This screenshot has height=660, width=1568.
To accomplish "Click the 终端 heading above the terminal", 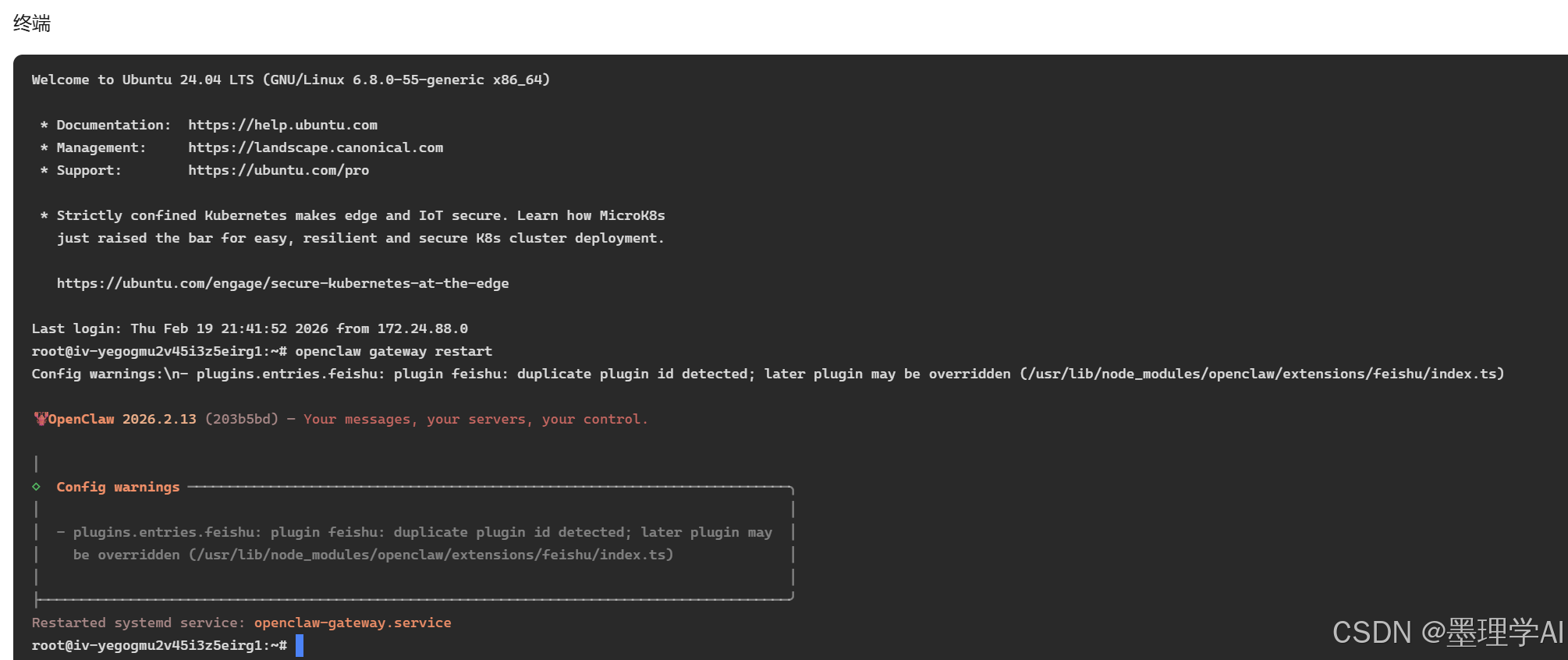I will pos(32,23).
